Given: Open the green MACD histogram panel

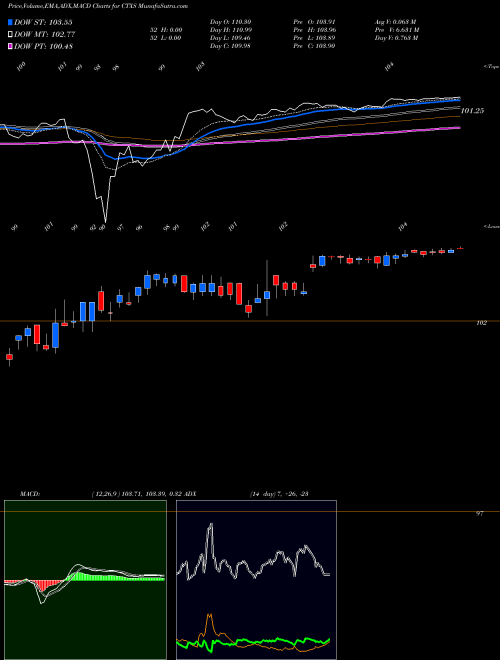Looking at the screenshot, I should click(85, 580).
